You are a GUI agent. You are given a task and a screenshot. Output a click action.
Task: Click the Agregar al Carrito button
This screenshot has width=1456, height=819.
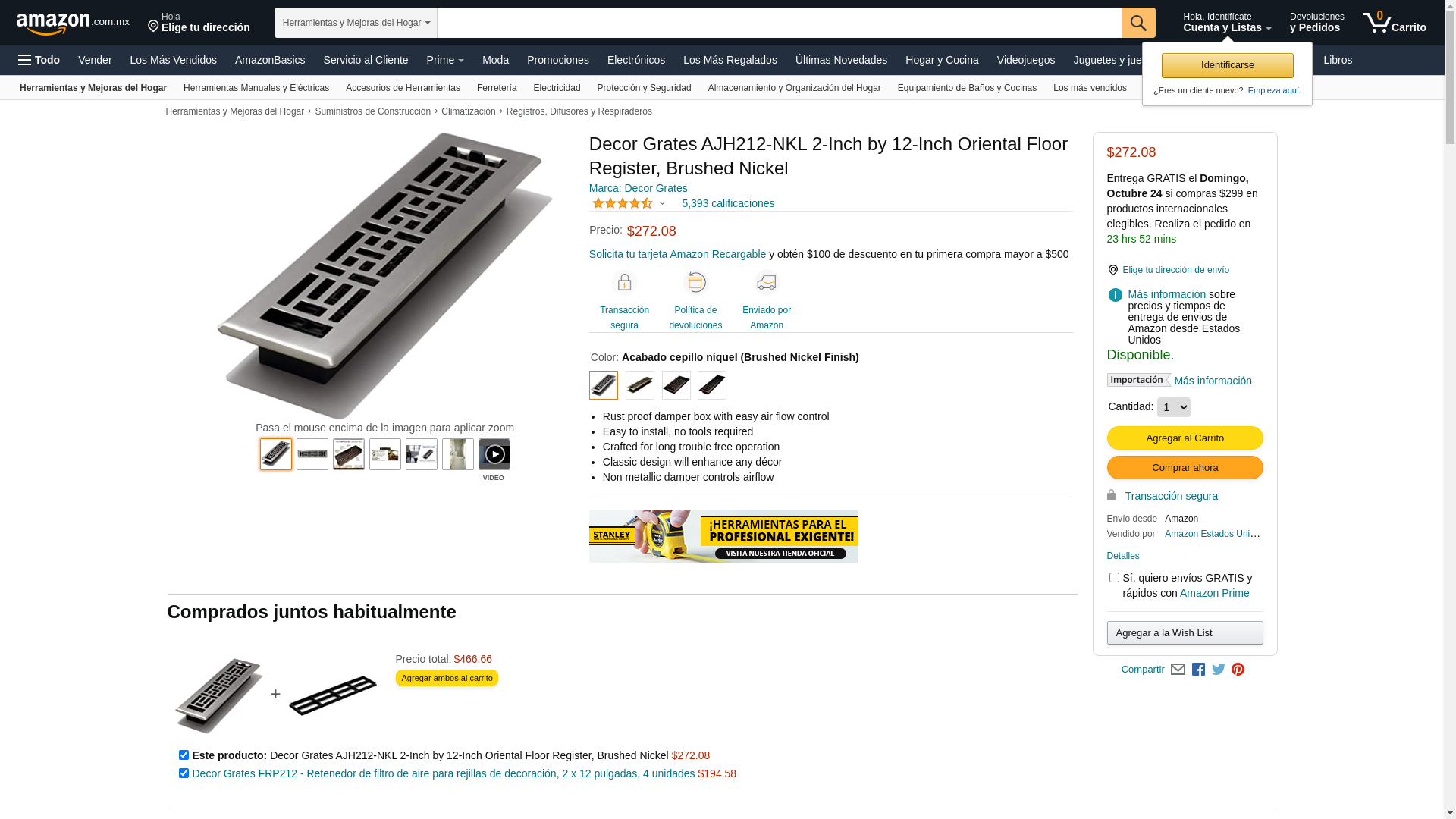click(x=1185, y=438)
